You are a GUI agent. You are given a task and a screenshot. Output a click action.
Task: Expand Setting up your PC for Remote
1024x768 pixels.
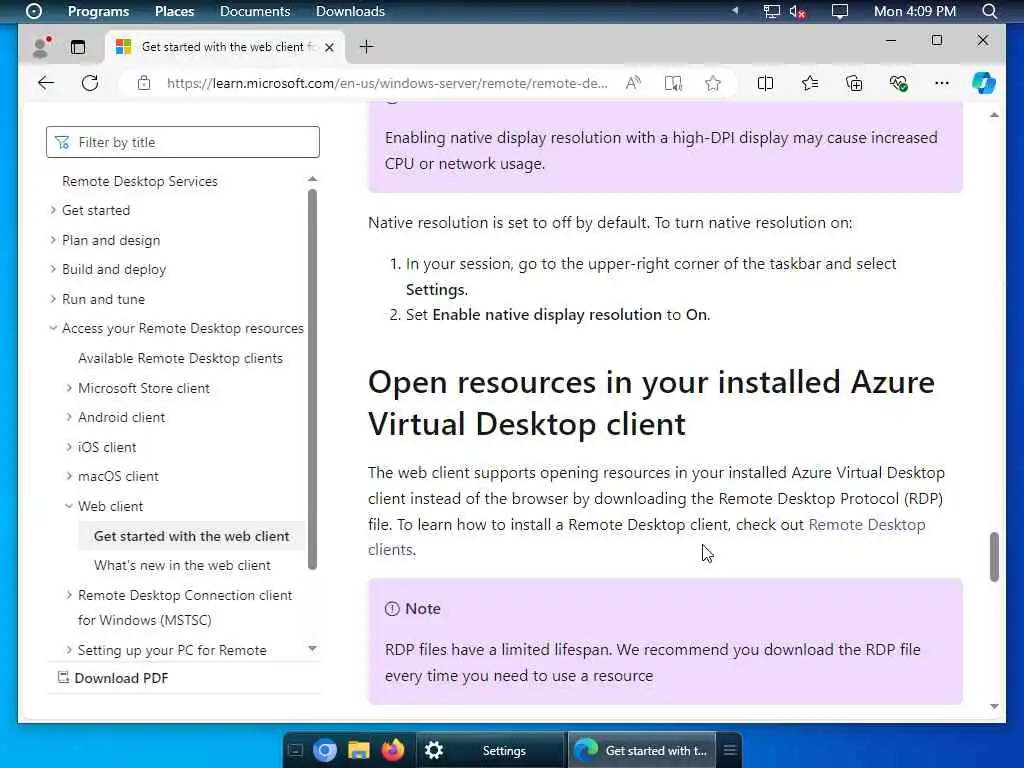[69, 650]
